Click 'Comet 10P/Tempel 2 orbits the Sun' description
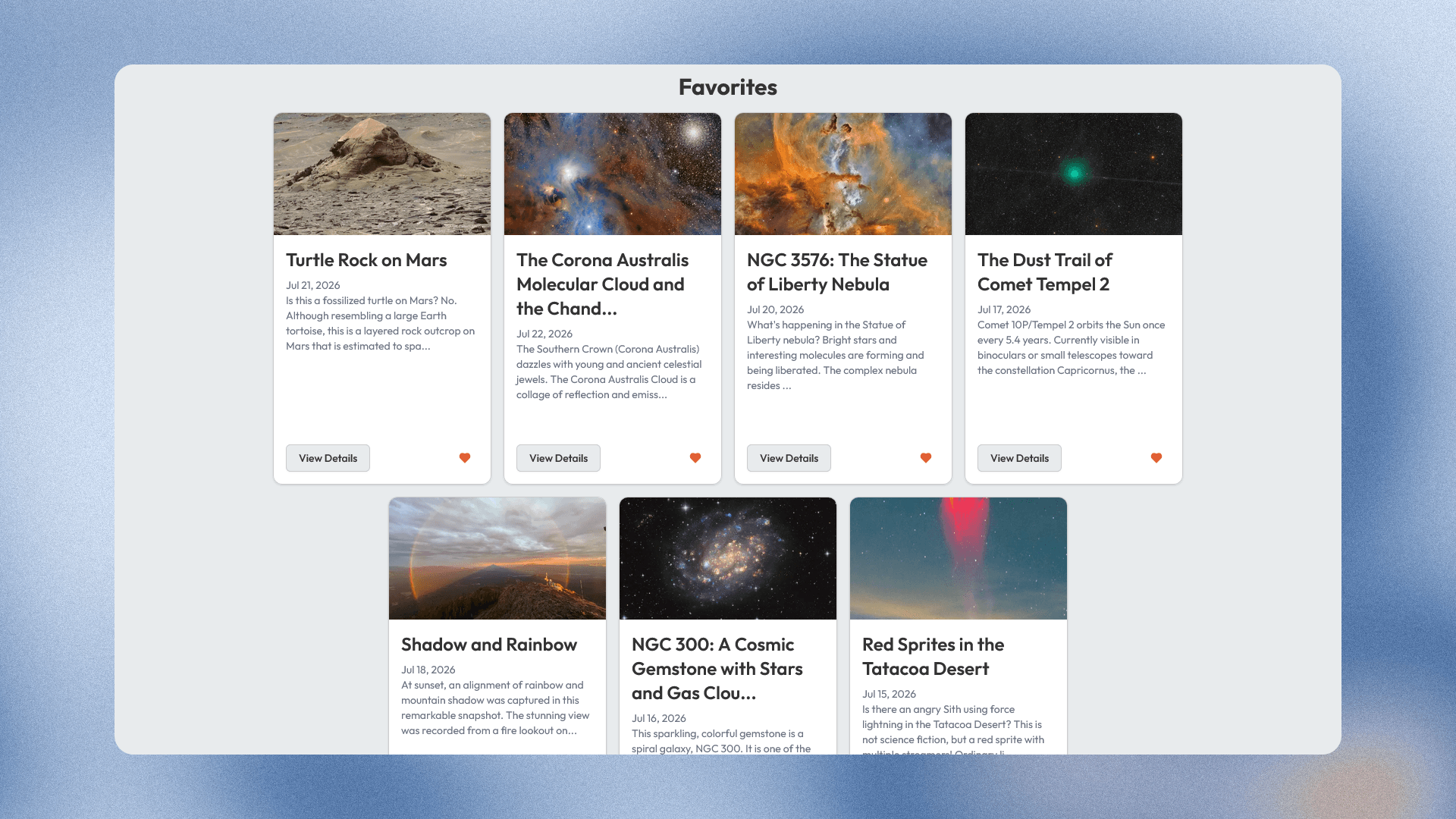The height and width of the screenshot is (819, 1456). tap(1072, 347)
